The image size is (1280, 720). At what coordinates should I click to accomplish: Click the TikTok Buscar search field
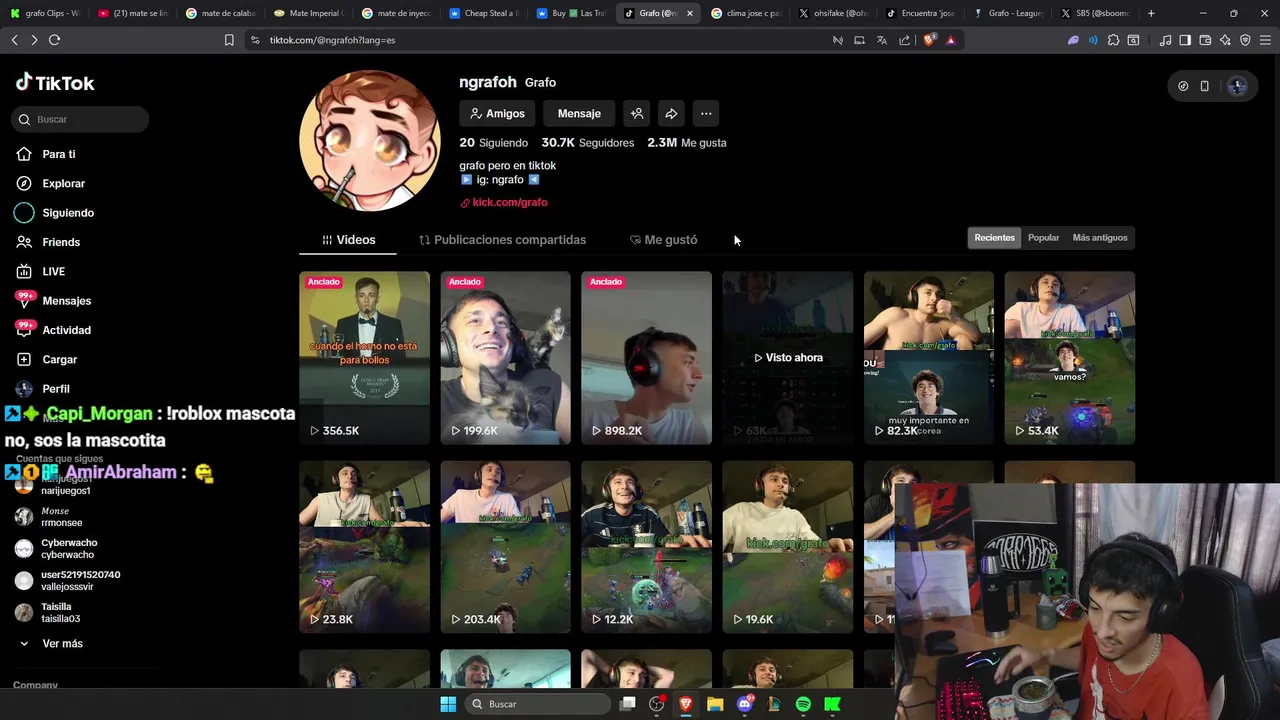[81, 119]
